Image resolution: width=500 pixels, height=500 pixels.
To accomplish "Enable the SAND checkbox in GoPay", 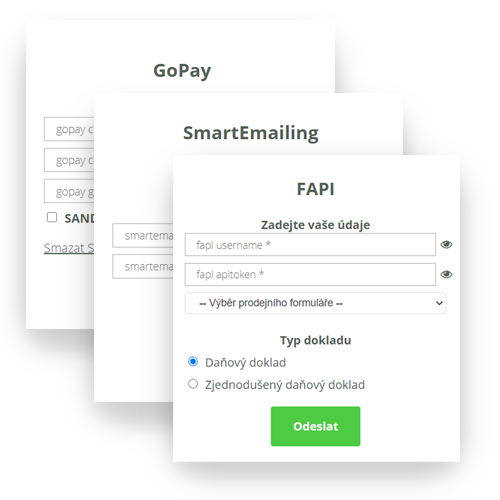I will [x=52, y=217].
